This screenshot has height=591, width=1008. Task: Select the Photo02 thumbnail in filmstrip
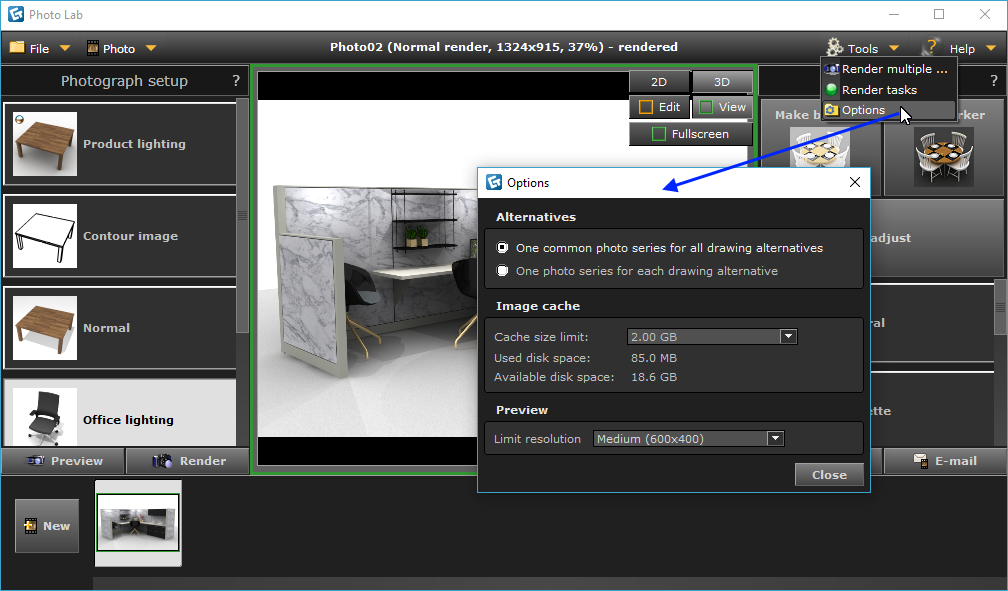click(138, 523)
